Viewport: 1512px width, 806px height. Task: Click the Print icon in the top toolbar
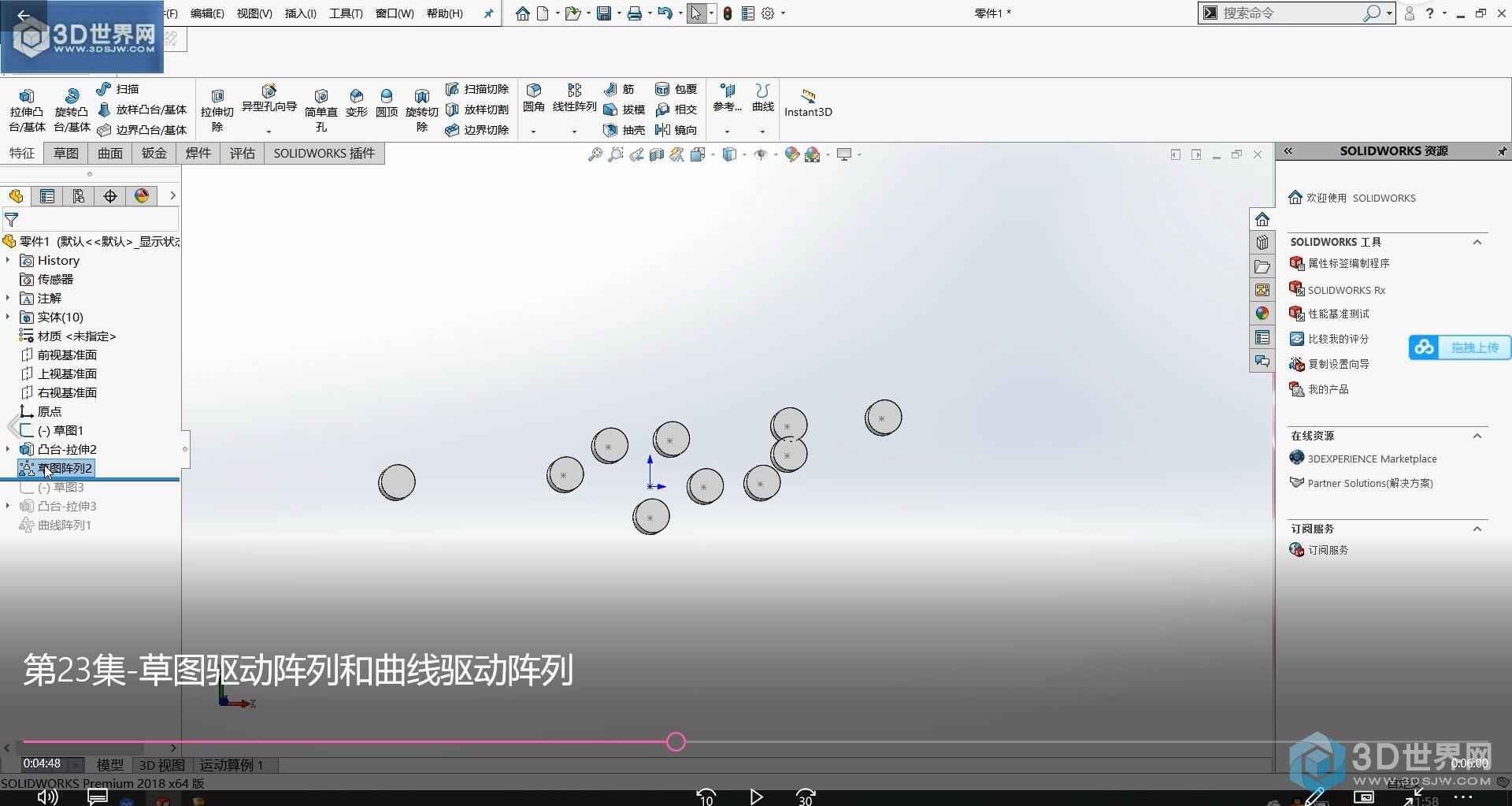pyautogui.click(x=634, y=13)
